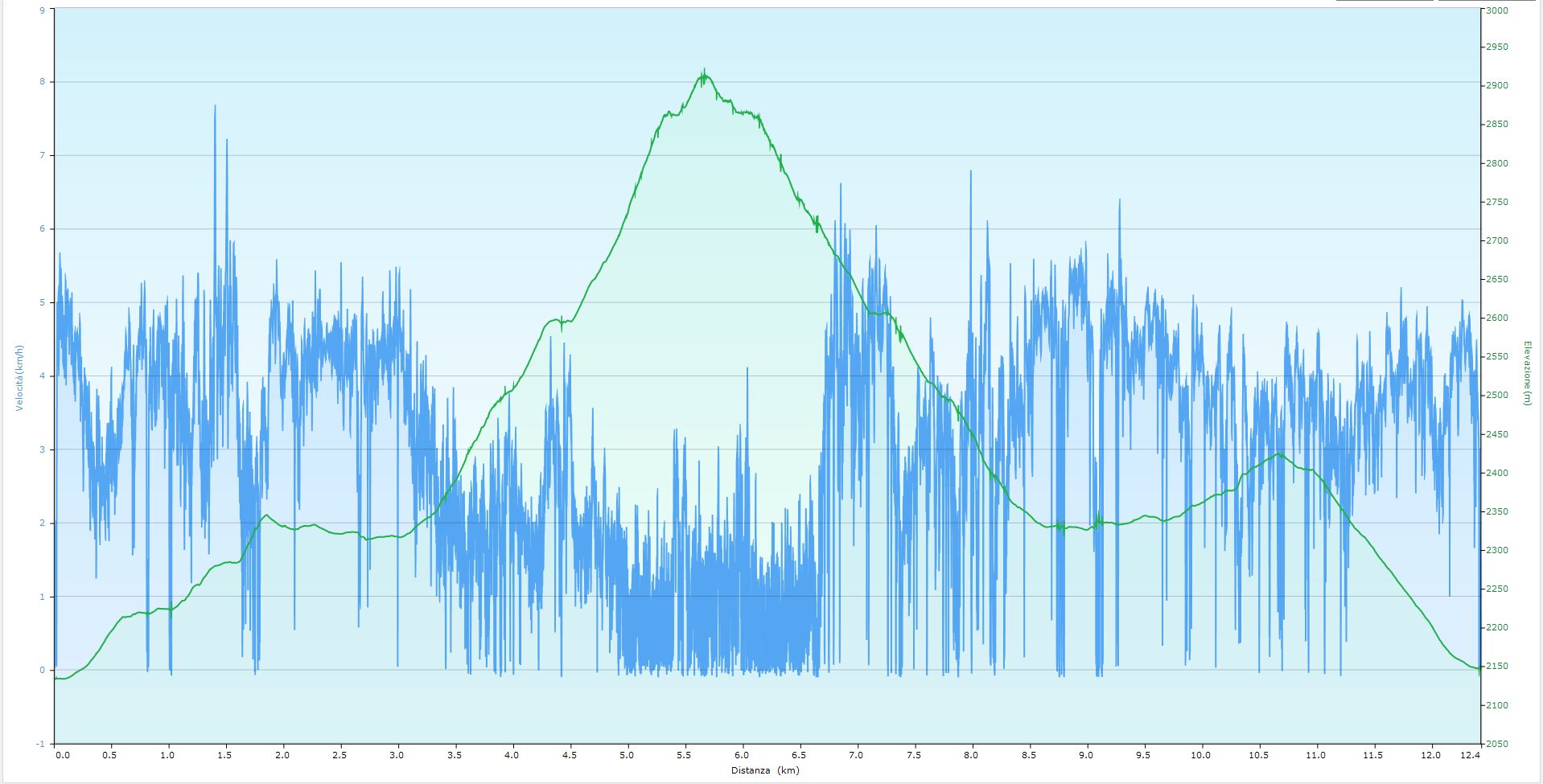Click the Velocità (km/h) axis title
The image size is (1543, 784).
(19, 378)
